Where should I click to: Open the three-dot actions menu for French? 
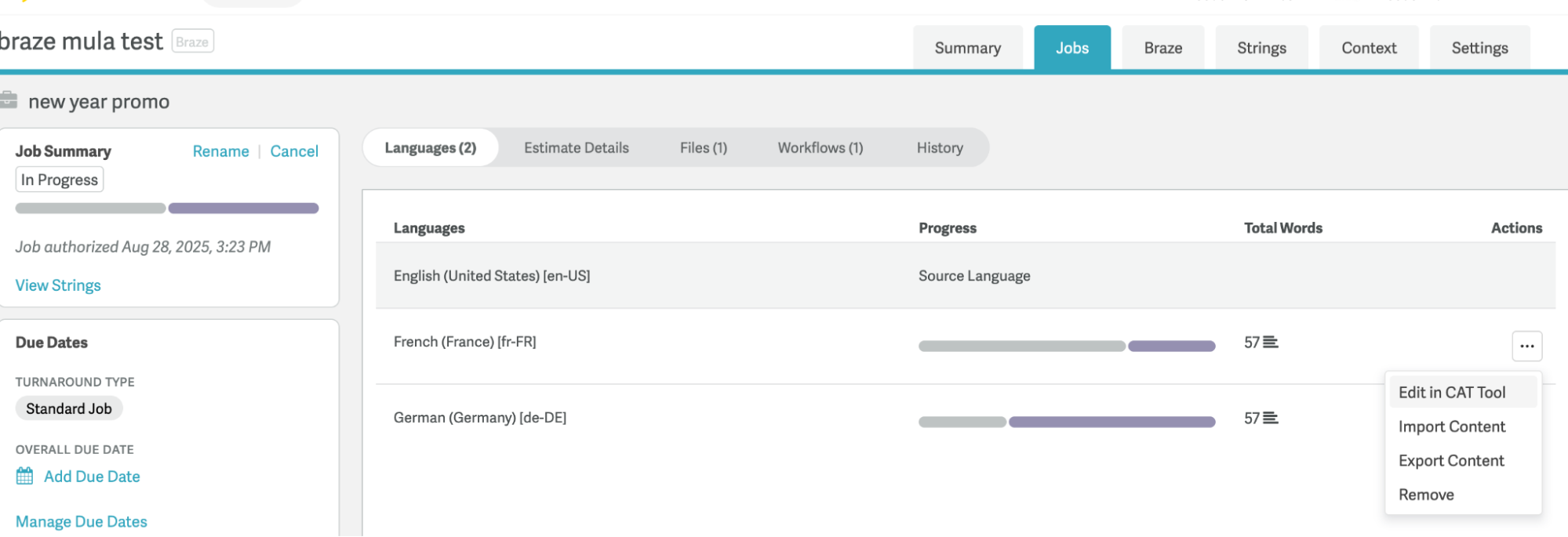pos(1526,346)
